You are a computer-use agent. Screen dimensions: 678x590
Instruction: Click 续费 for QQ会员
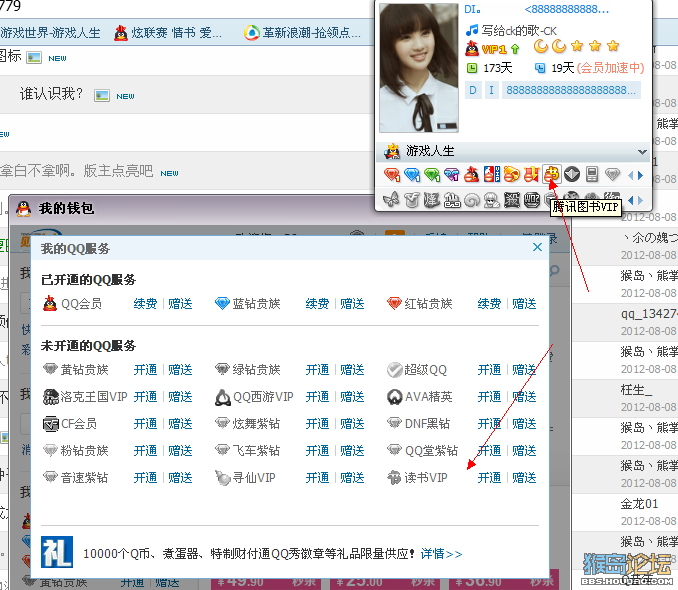(145, 304)
